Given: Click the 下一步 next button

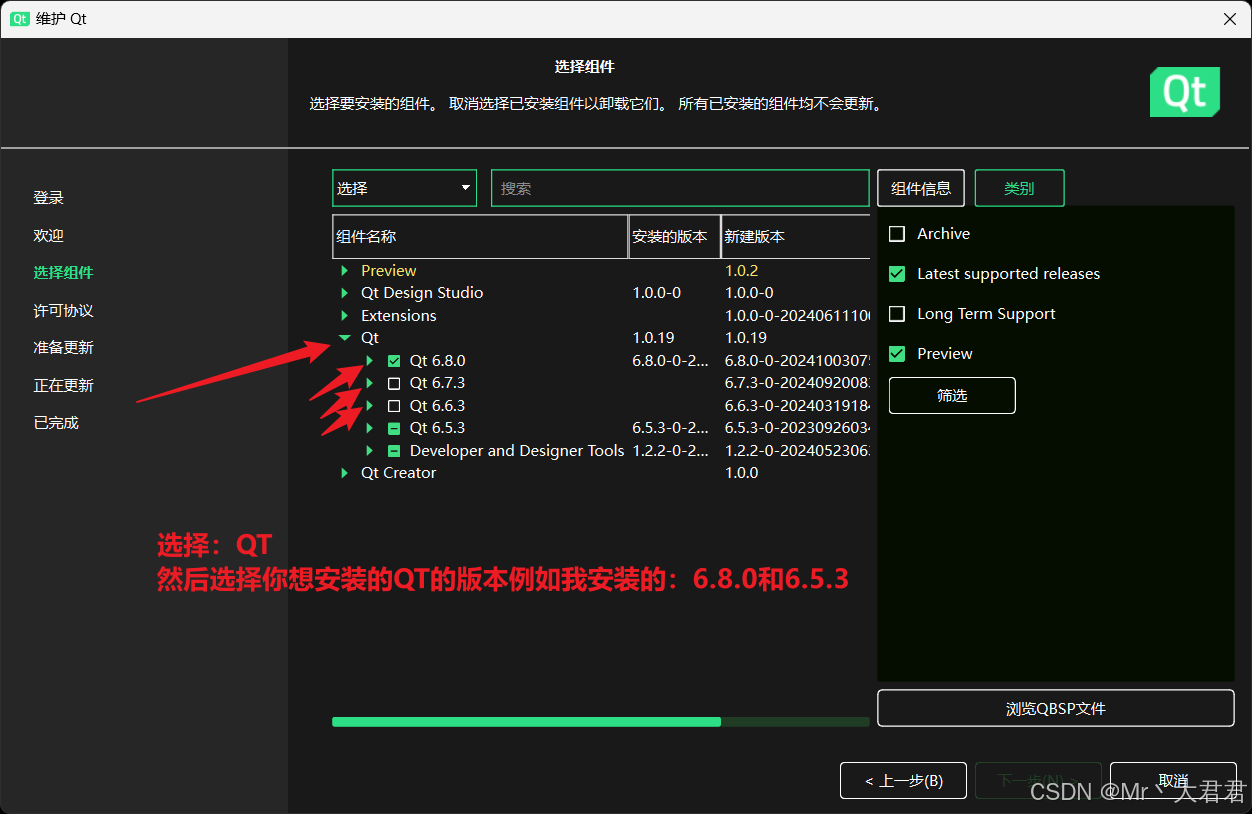Looking at the screenshot, I should pos(1038,781).
